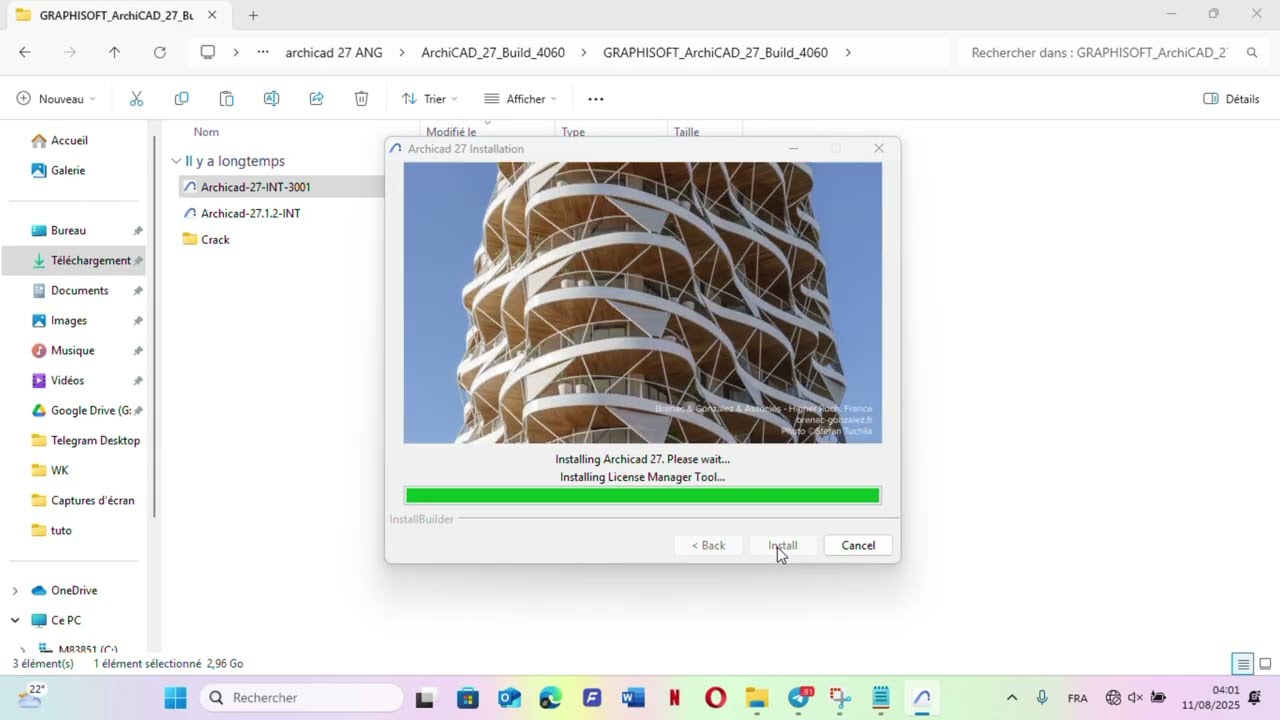Open the Afficher view dropdown
1280x720 pixels.
tap(520, 99)
